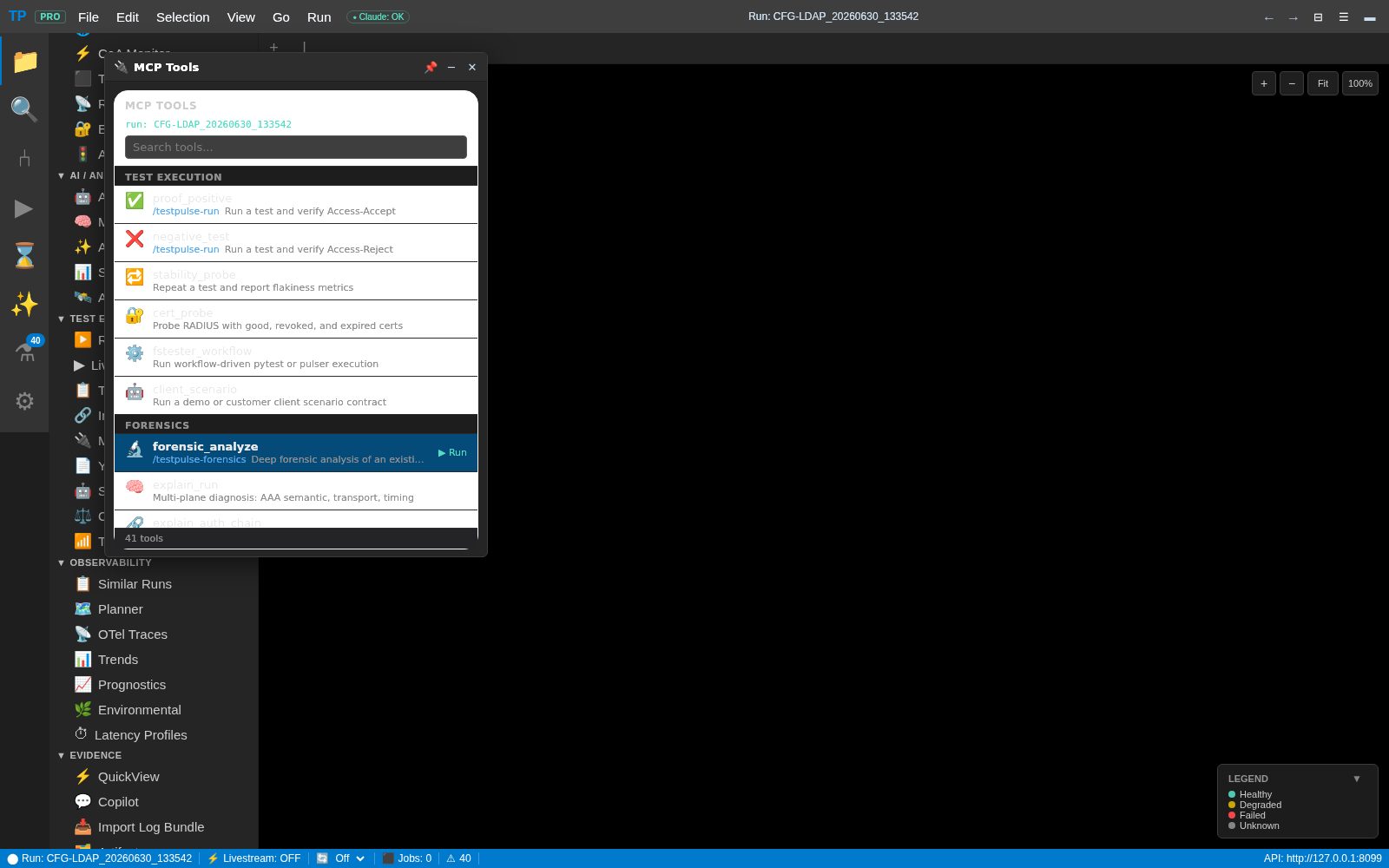Add a new tab with plus icon

point(273,48)
